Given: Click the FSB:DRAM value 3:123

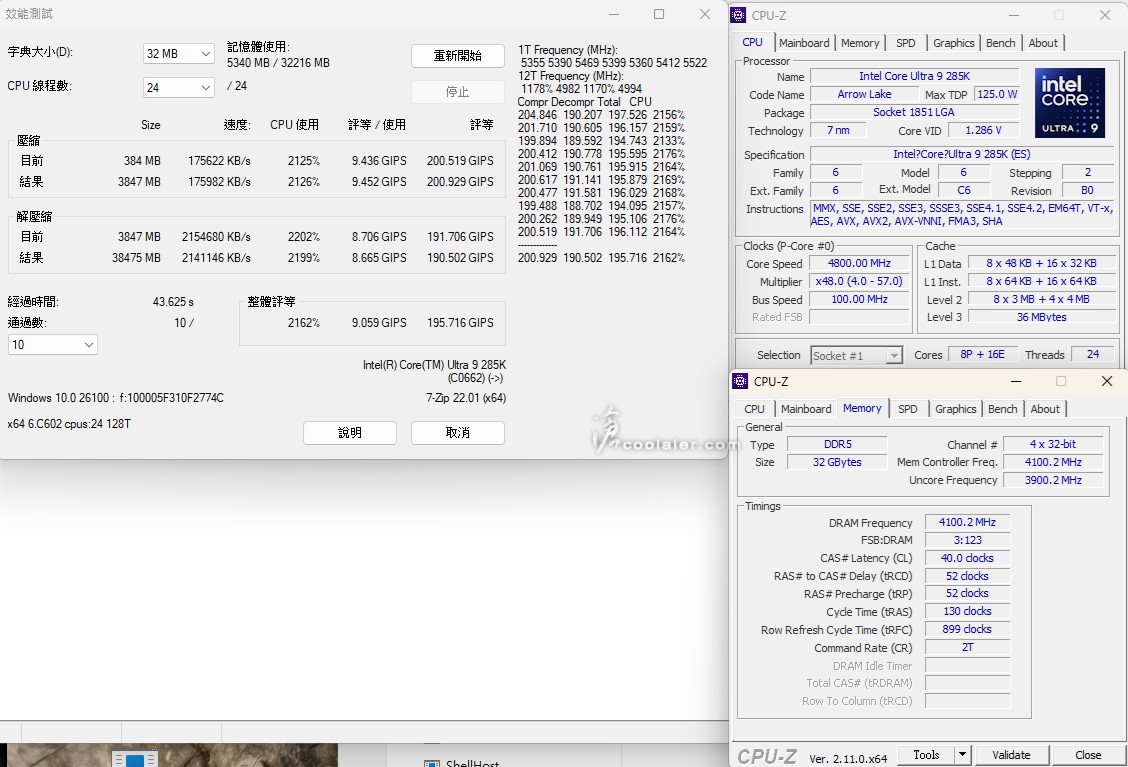Looking at the screenshot, I should click(968, 540).
